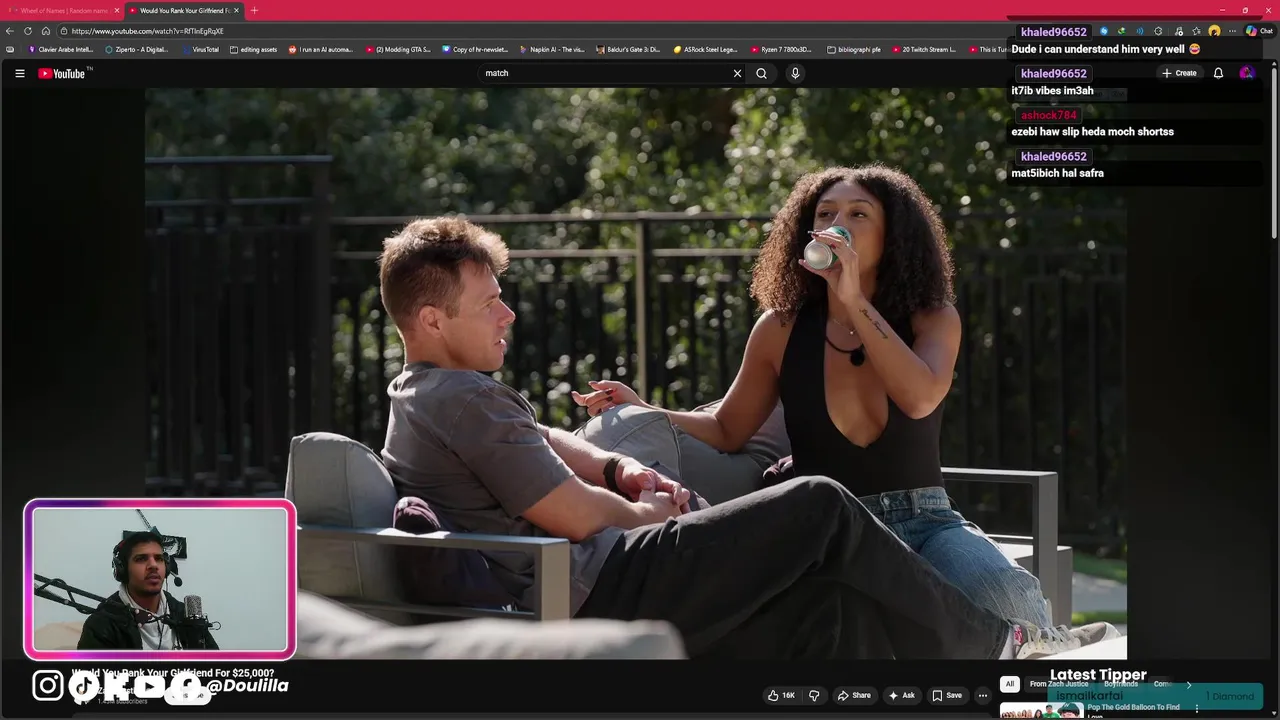
Task: Dislike the video with thumbs down
Action: (814, 695)
